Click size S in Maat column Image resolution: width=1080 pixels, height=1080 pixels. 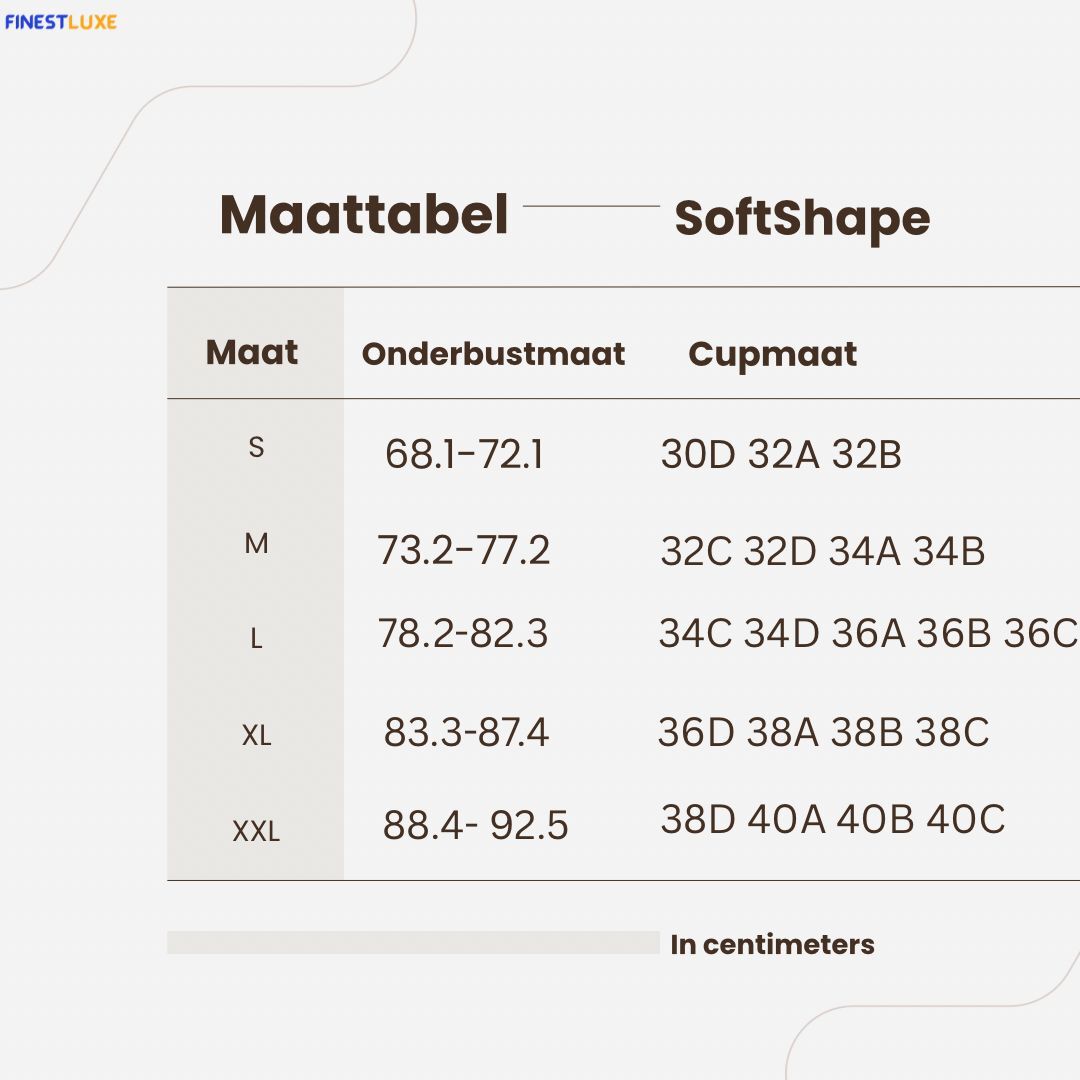[x=256, y=448]
